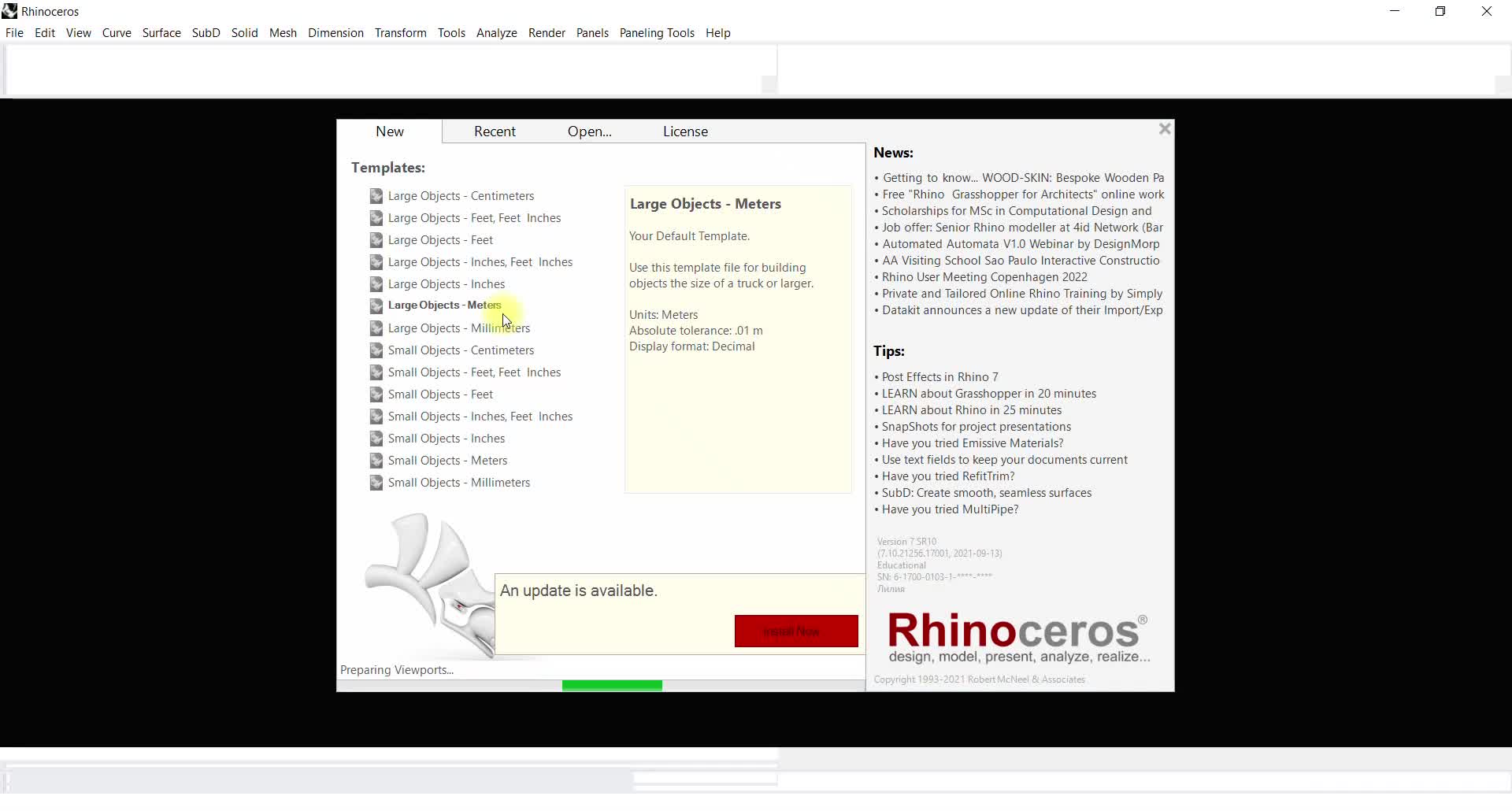
Task: Click the Small Objects - Feet, Feet Inches icon
Action: 376,372
